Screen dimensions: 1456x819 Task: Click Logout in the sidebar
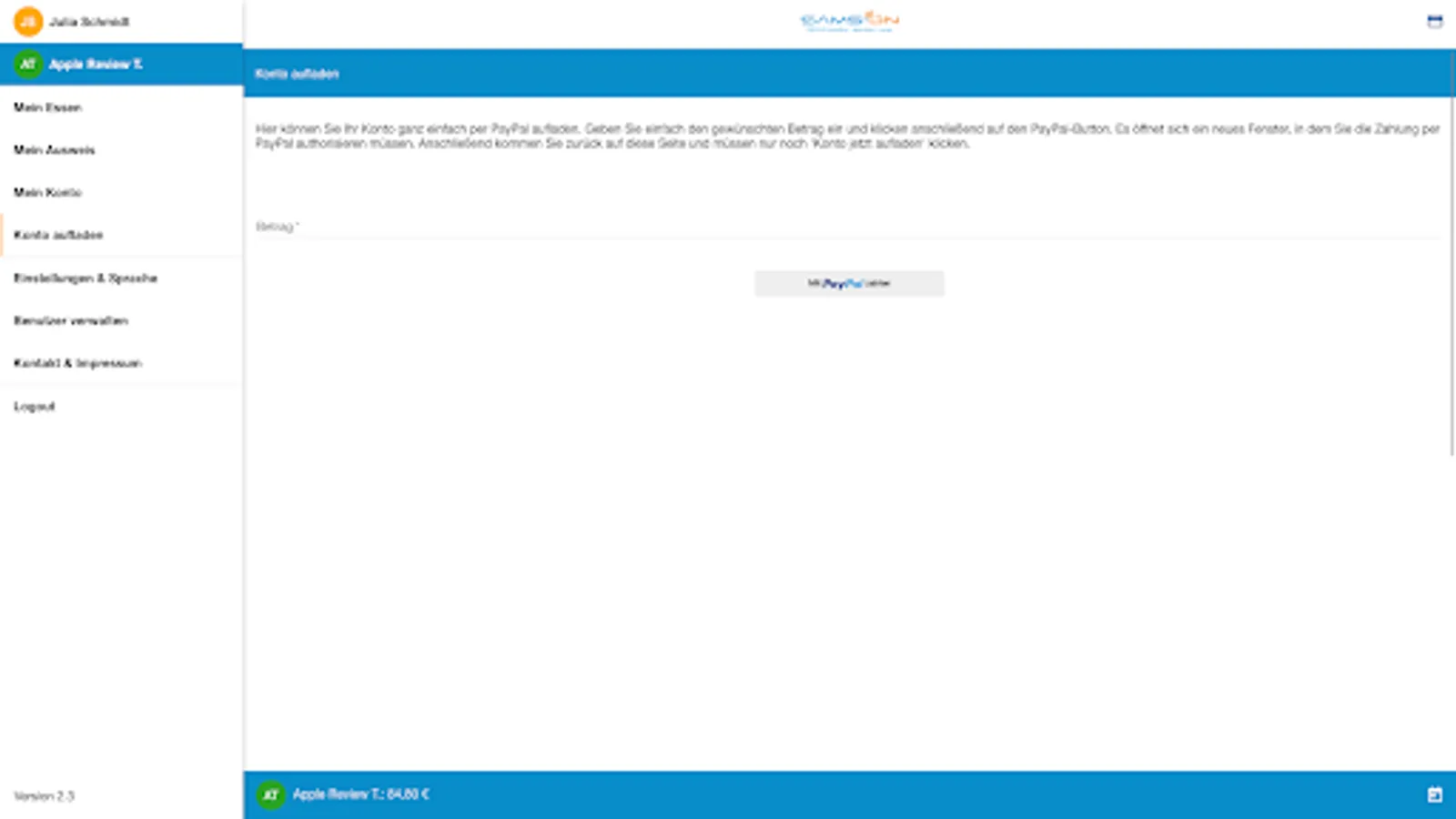click(x=121, y=406)
